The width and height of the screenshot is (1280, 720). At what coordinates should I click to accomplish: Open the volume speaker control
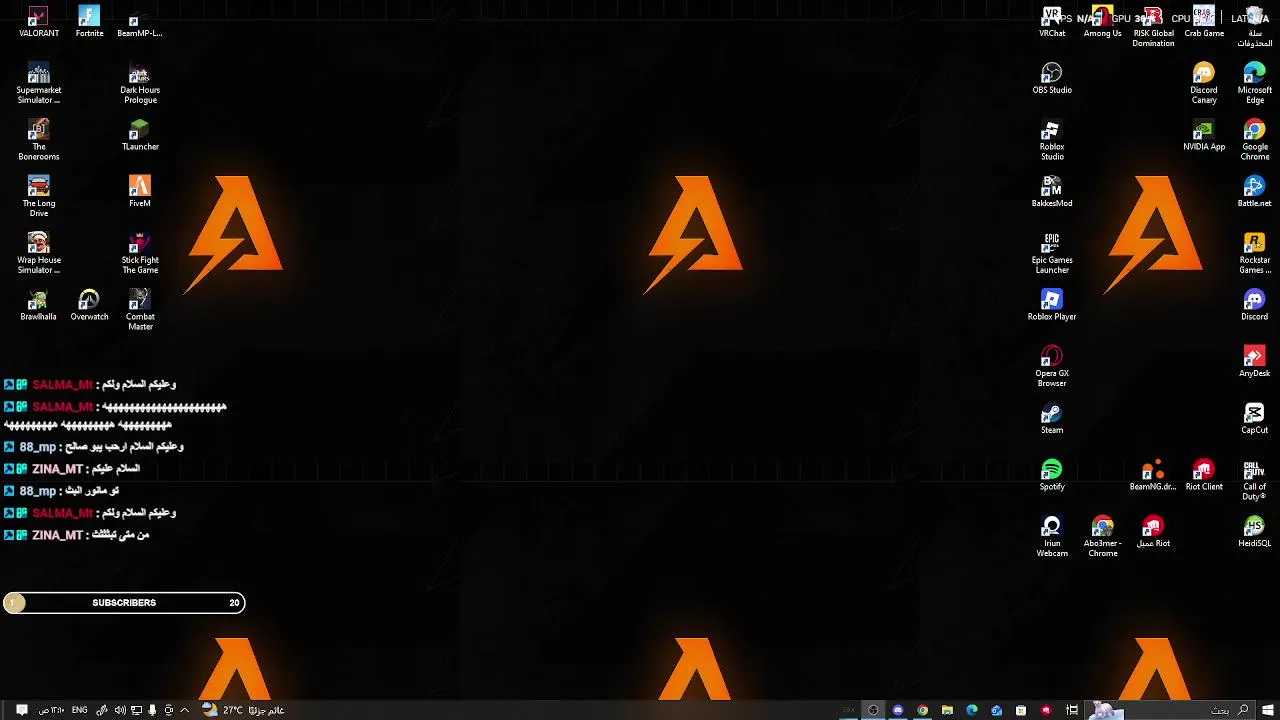coord(120,710)
